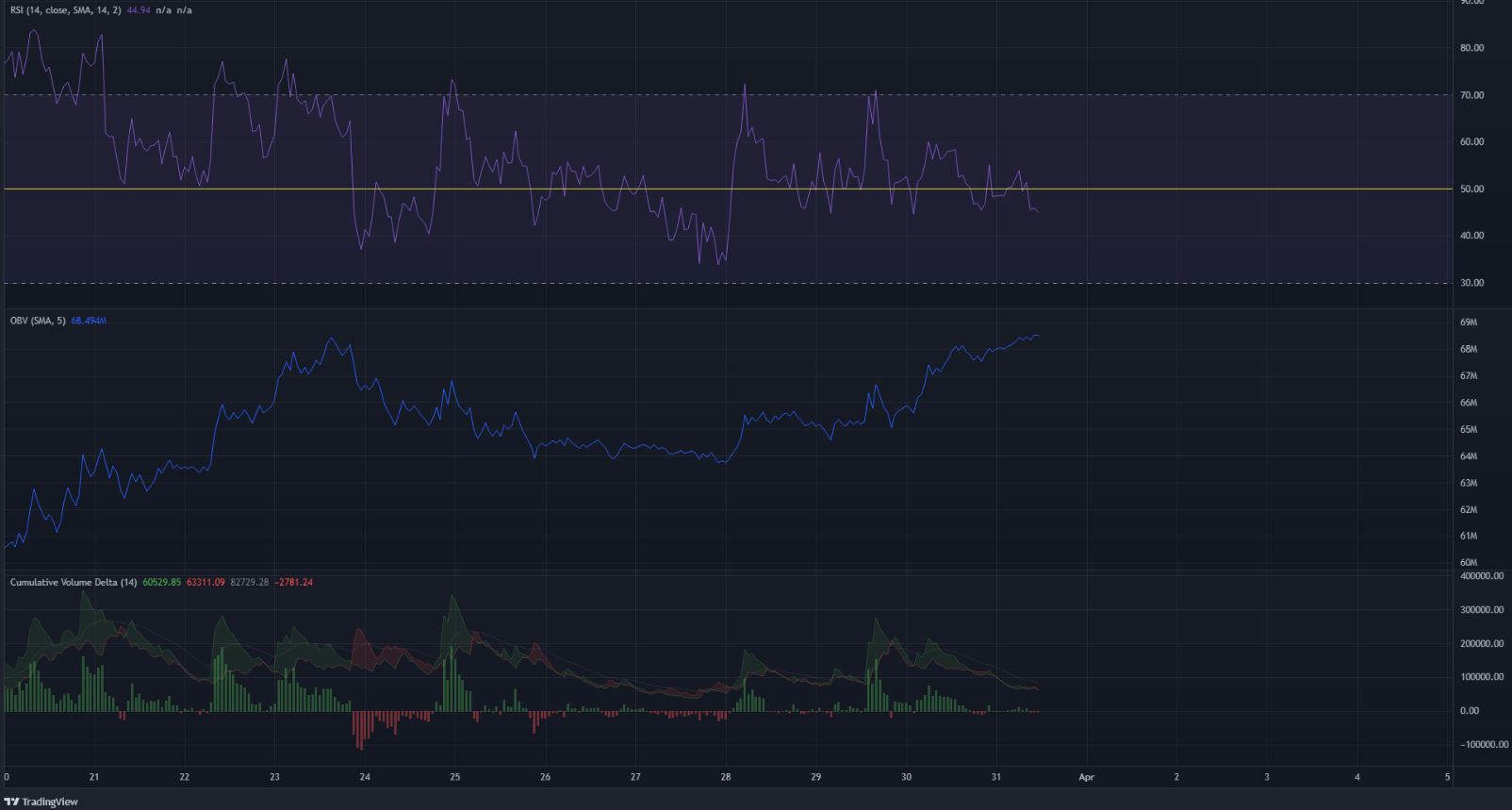Select the dashed RSI 30 oversold line
The width and height of the screenshot is (1512, 810).
726,283
